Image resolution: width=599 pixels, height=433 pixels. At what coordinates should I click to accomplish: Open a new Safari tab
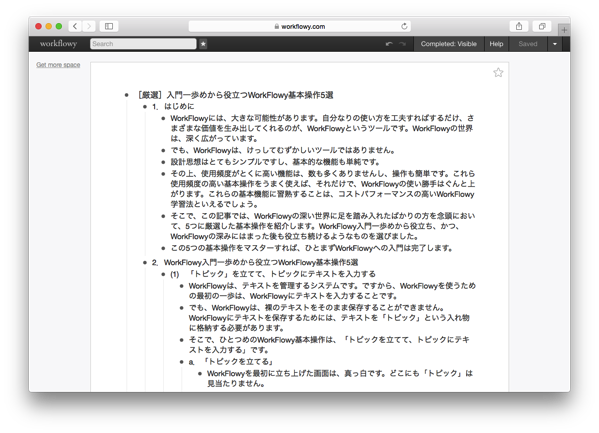[564, 30]
